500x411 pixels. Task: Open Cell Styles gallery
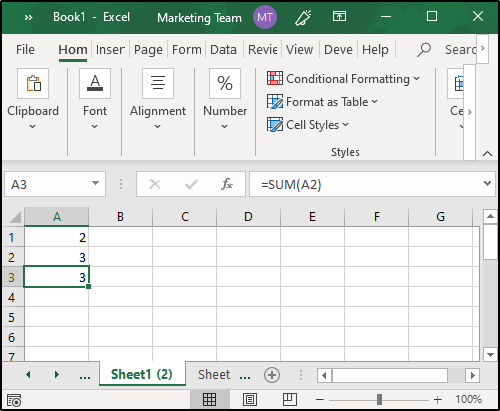[308, 125]
